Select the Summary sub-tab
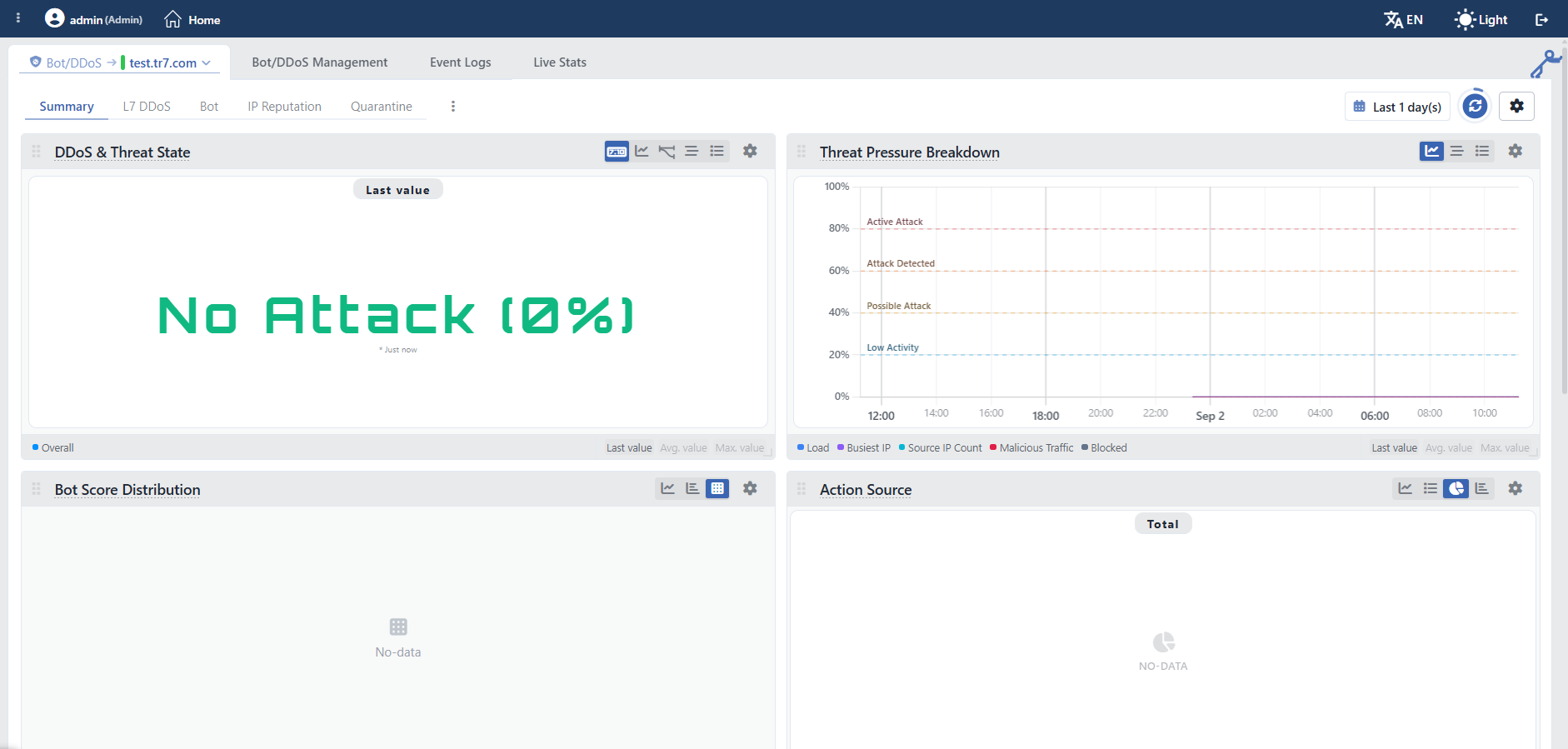The width and height of the screenshot is (1568, 749). click(x=67, y=107)
